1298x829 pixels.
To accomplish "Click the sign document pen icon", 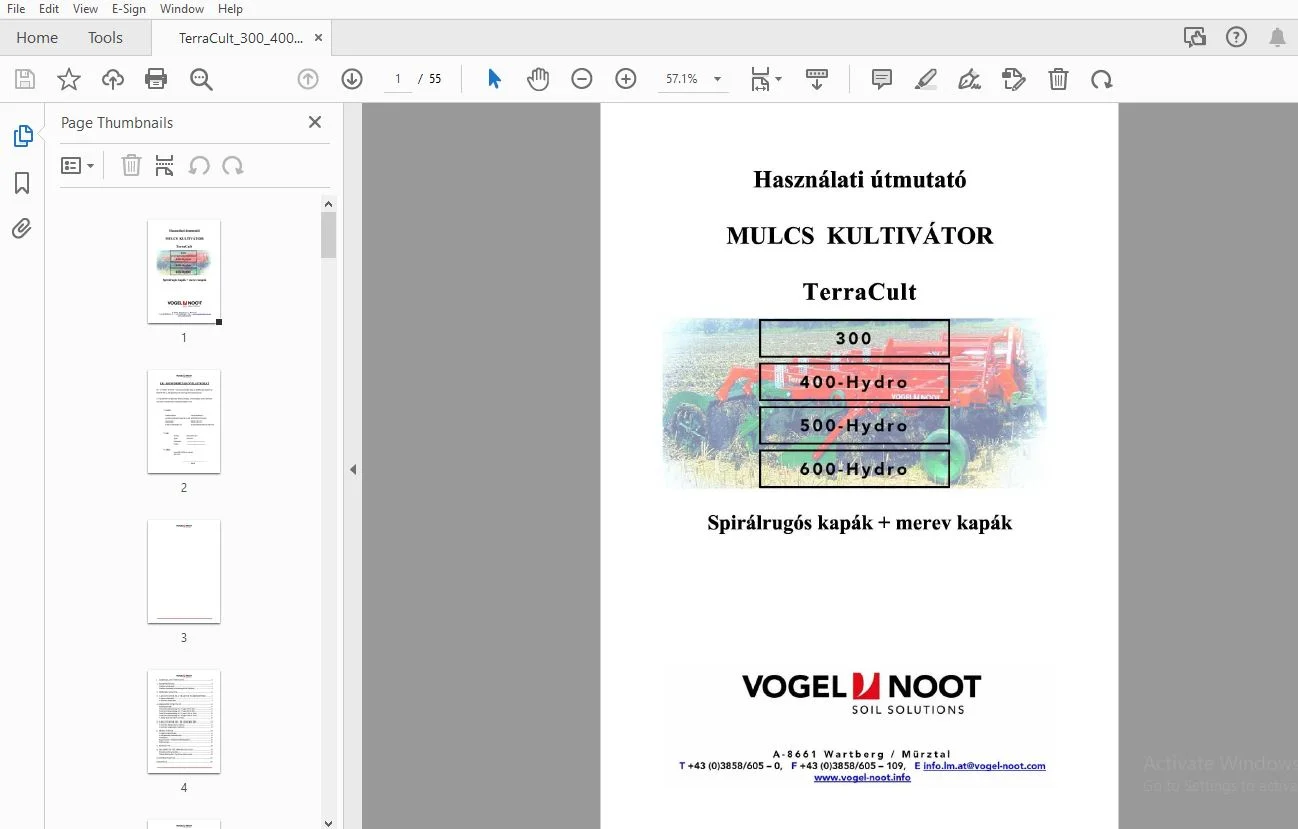I will tap(969, 79).
